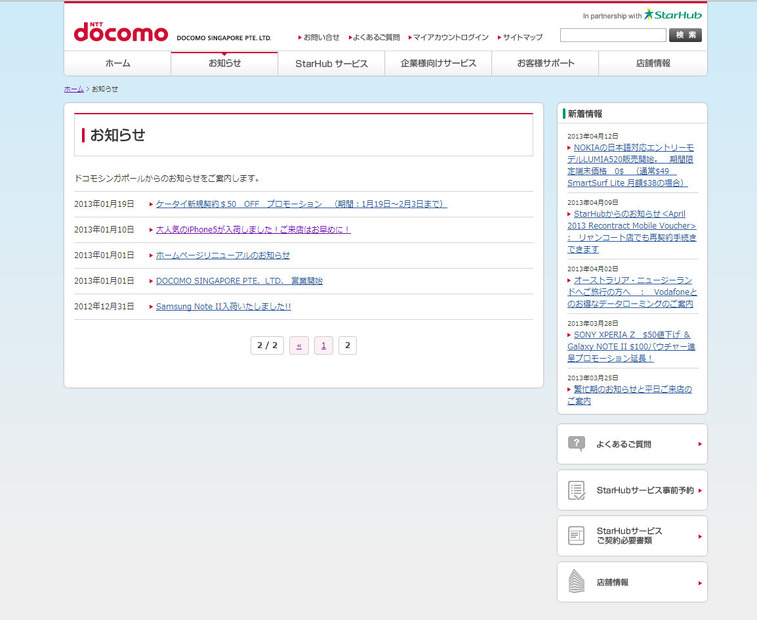
Task: Open マイアカウントログイン header link
Action: tap(449, 37)
